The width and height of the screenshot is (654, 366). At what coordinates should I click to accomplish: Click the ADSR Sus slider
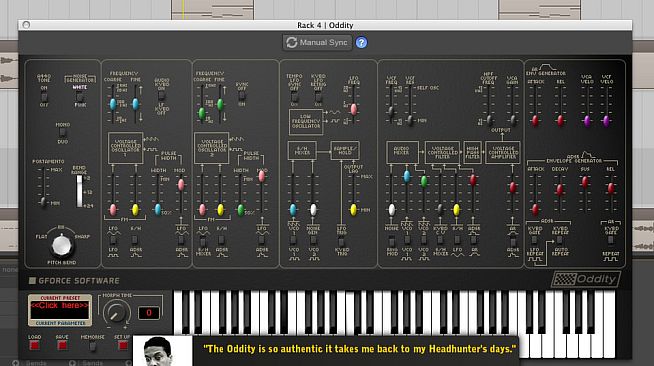585,181
